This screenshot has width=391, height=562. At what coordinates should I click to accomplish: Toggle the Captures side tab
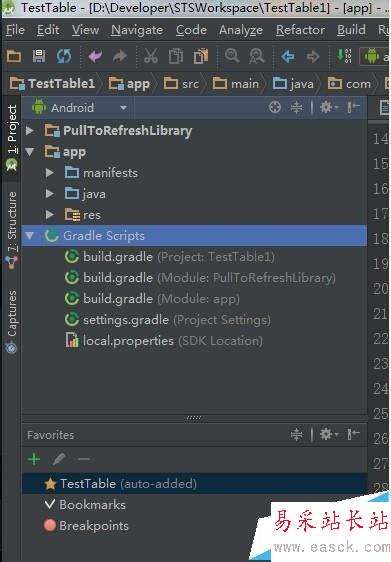tap(12, 322)
